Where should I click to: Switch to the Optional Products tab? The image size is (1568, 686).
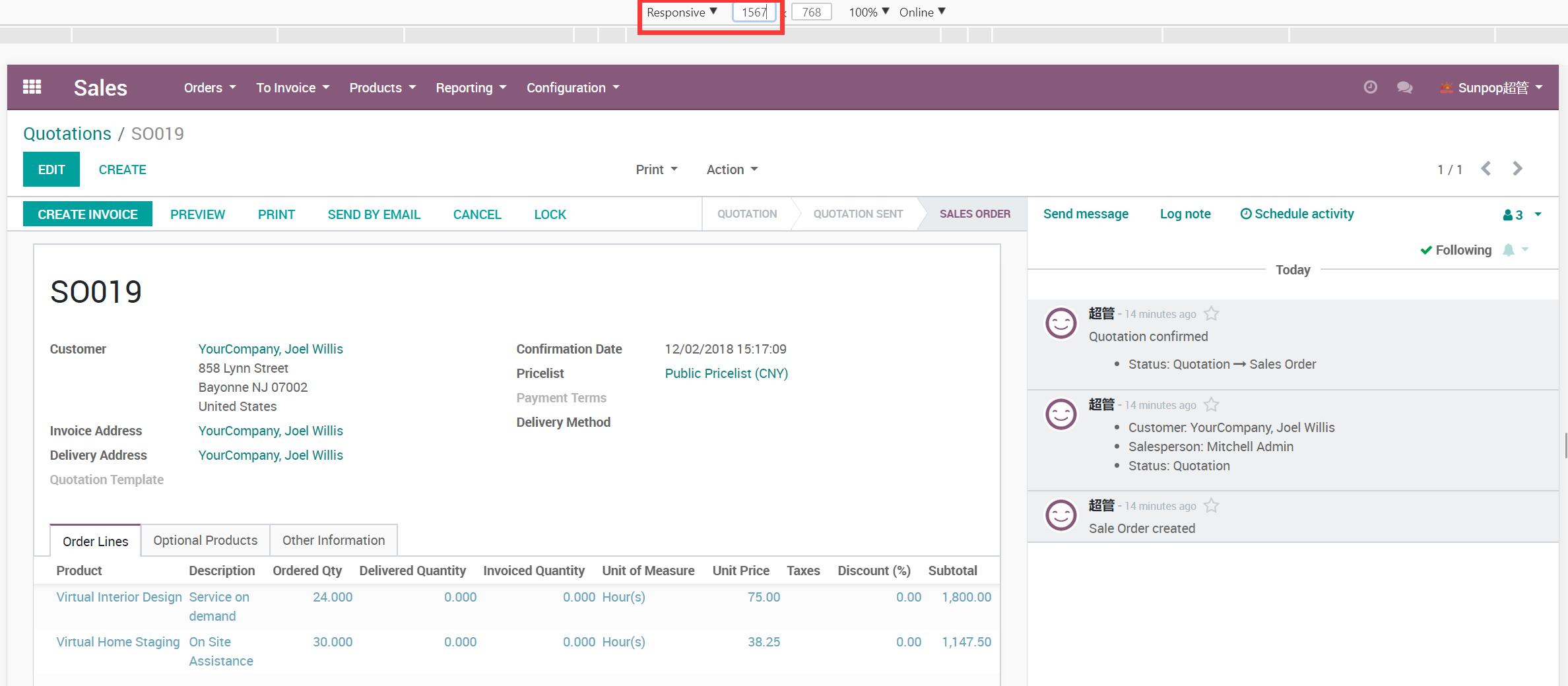pyautogui.click(x=205, y=540)
